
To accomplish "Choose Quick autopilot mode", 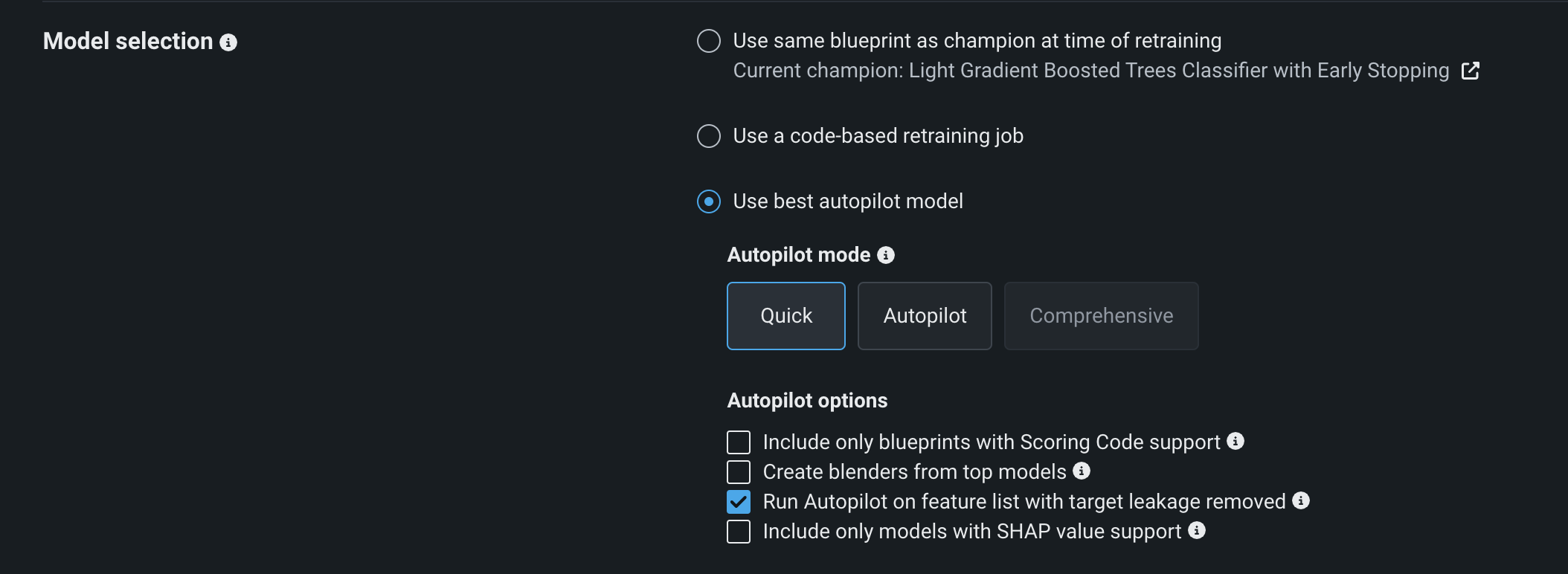I will tap(786, 316).
